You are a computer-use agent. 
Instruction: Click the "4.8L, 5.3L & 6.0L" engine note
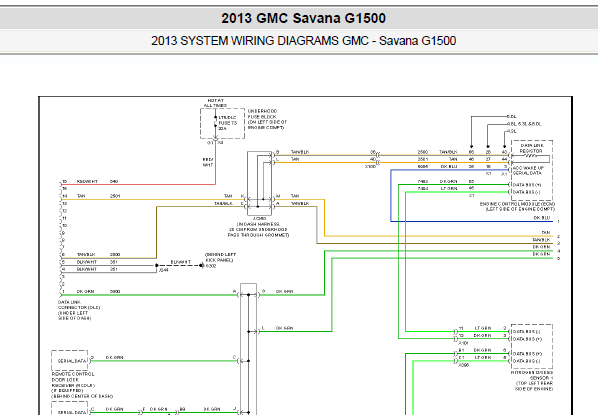tap(524, 124)
